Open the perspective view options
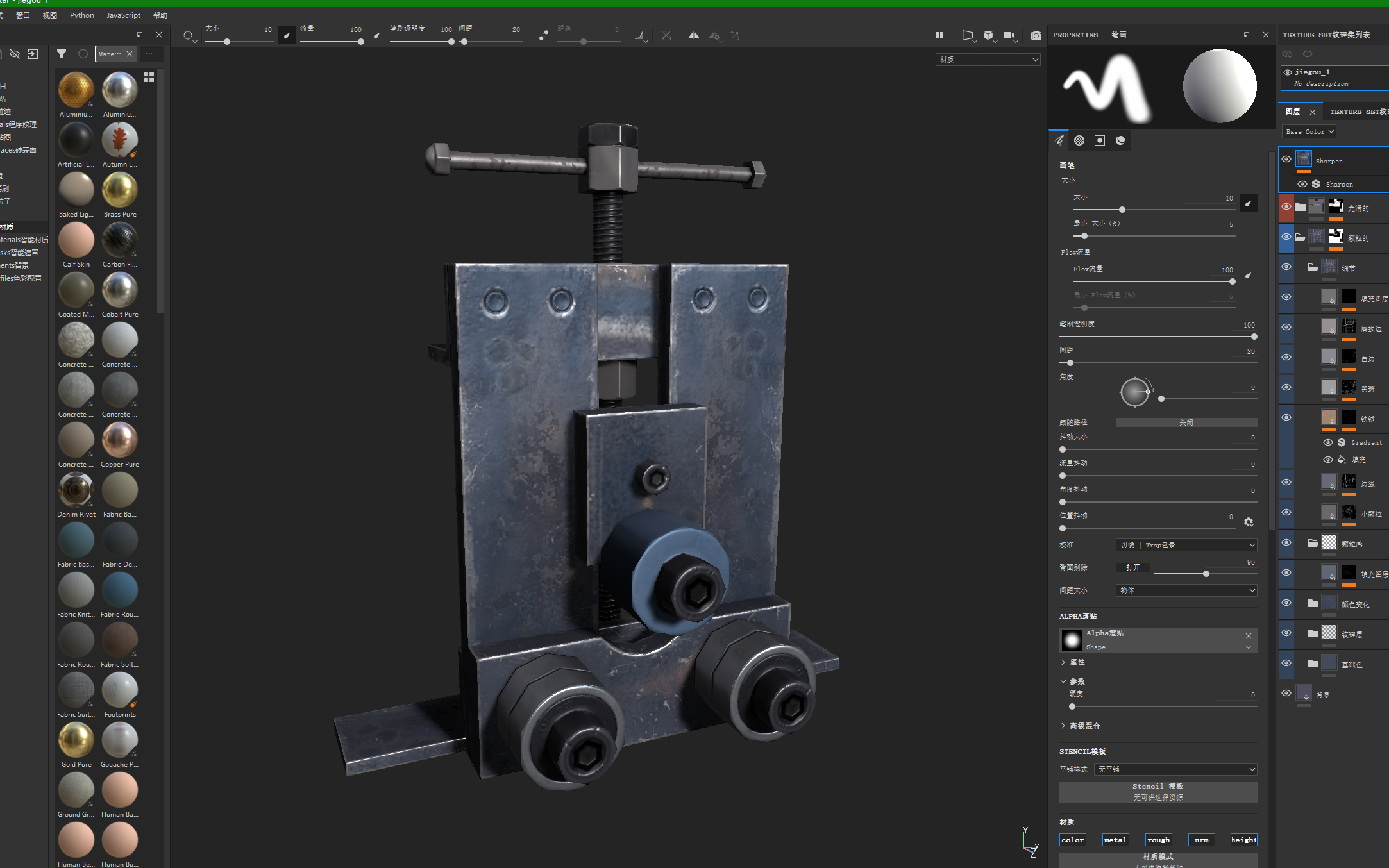 pos(968,36)
